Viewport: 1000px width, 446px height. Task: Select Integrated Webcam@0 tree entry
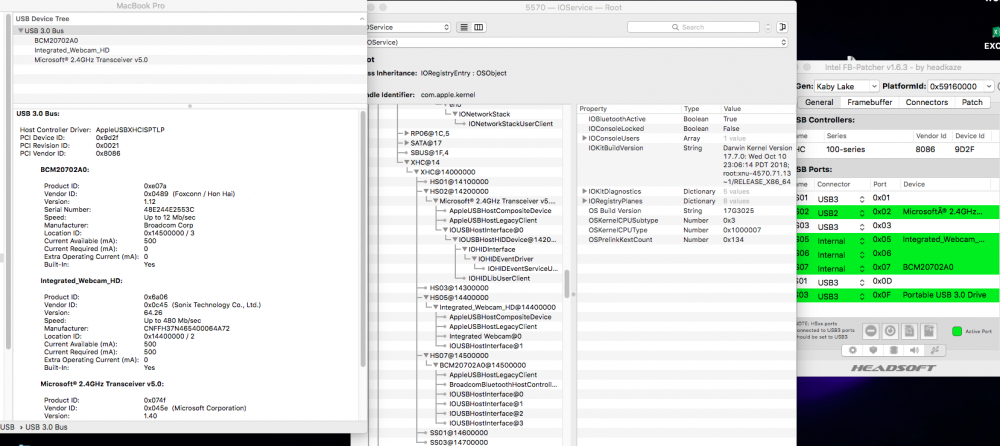tap(485, 336)
